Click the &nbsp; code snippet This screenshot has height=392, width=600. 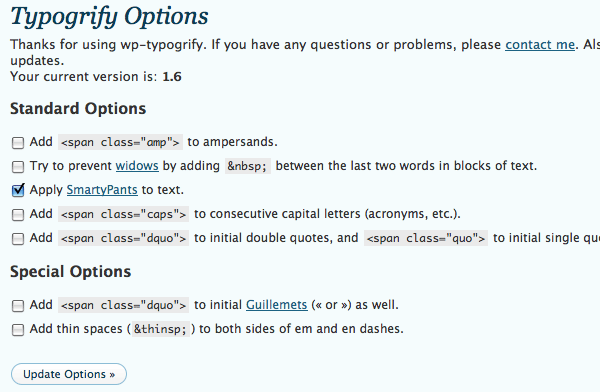[x=248, y=166]
